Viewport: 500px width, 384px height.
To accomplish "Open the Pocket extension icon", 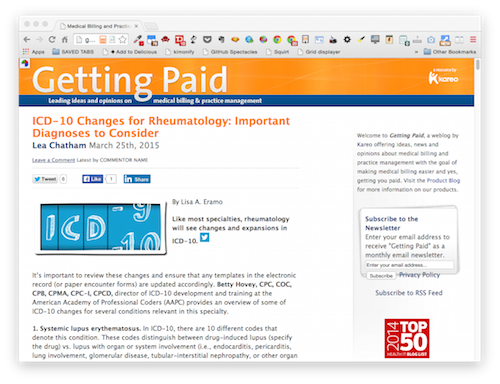I will click(x=207, y=40).
